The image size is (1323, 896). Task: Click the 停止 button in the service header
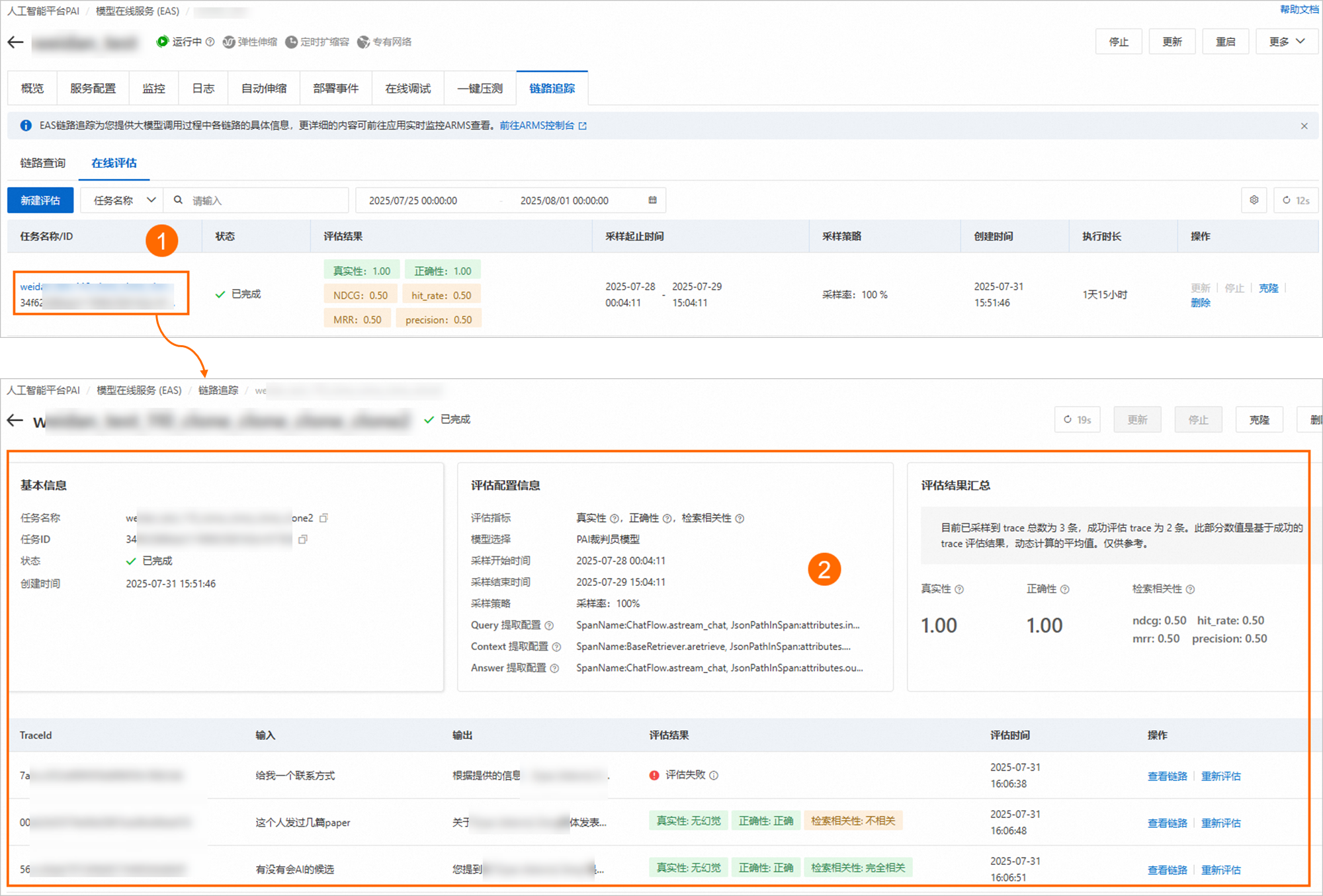[1119, 42]
